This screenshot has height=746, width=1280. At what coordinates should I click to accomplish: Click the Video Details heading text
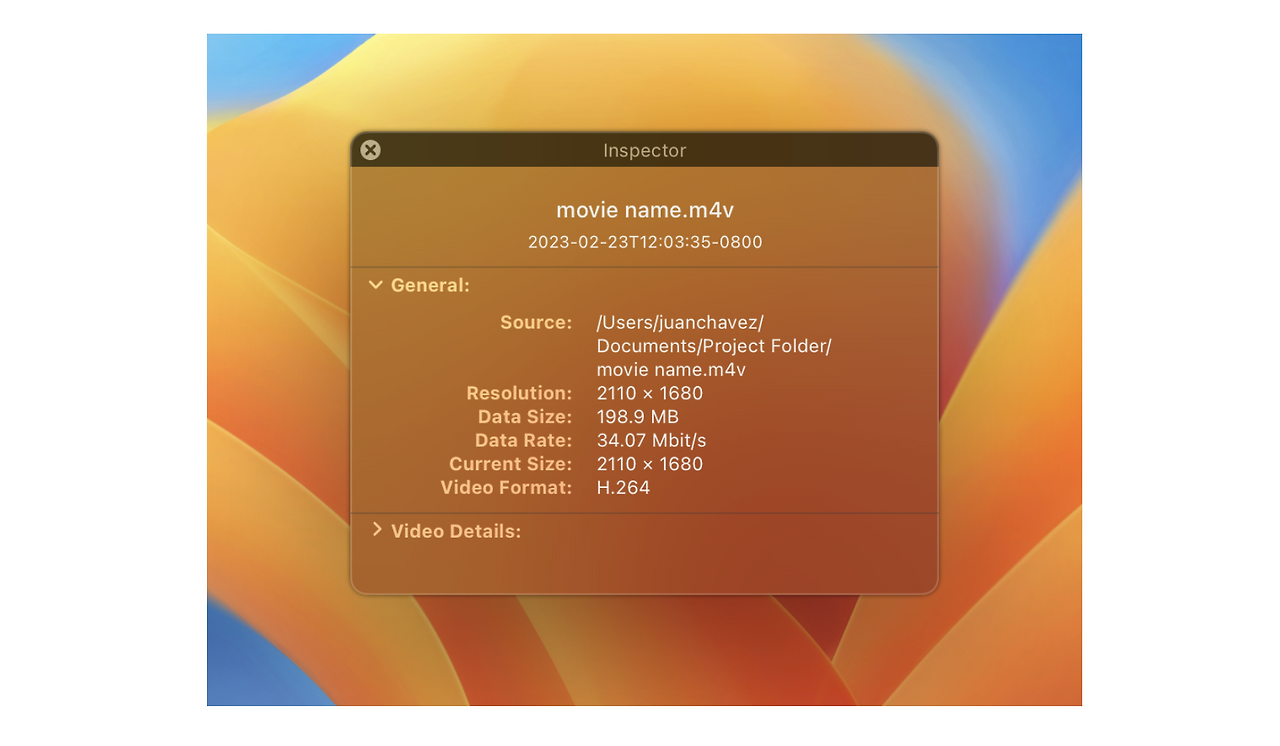coord(456,531)
